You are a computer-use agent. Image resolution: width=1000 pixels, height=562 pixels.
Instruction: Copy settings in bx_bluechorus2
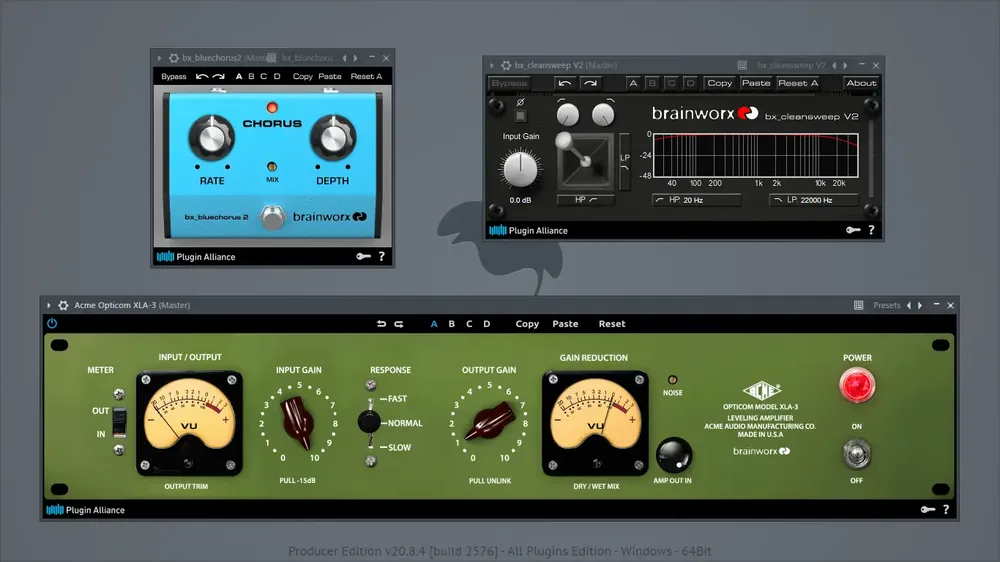coord(302,77)
